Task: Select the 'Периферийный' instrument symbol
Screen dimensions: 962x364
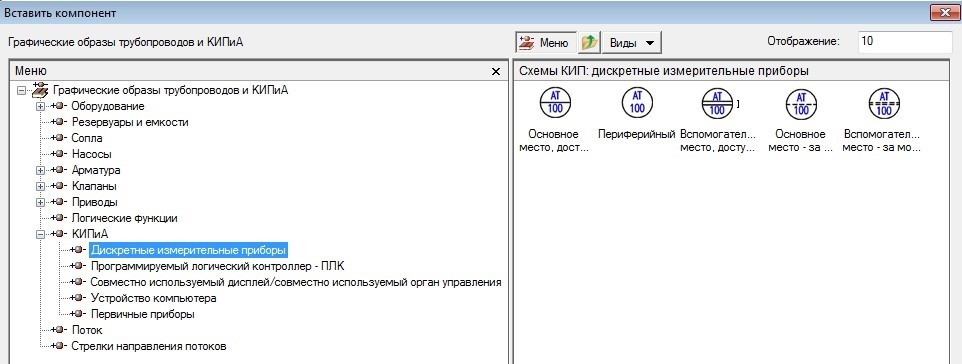Action: click(637, 102)
